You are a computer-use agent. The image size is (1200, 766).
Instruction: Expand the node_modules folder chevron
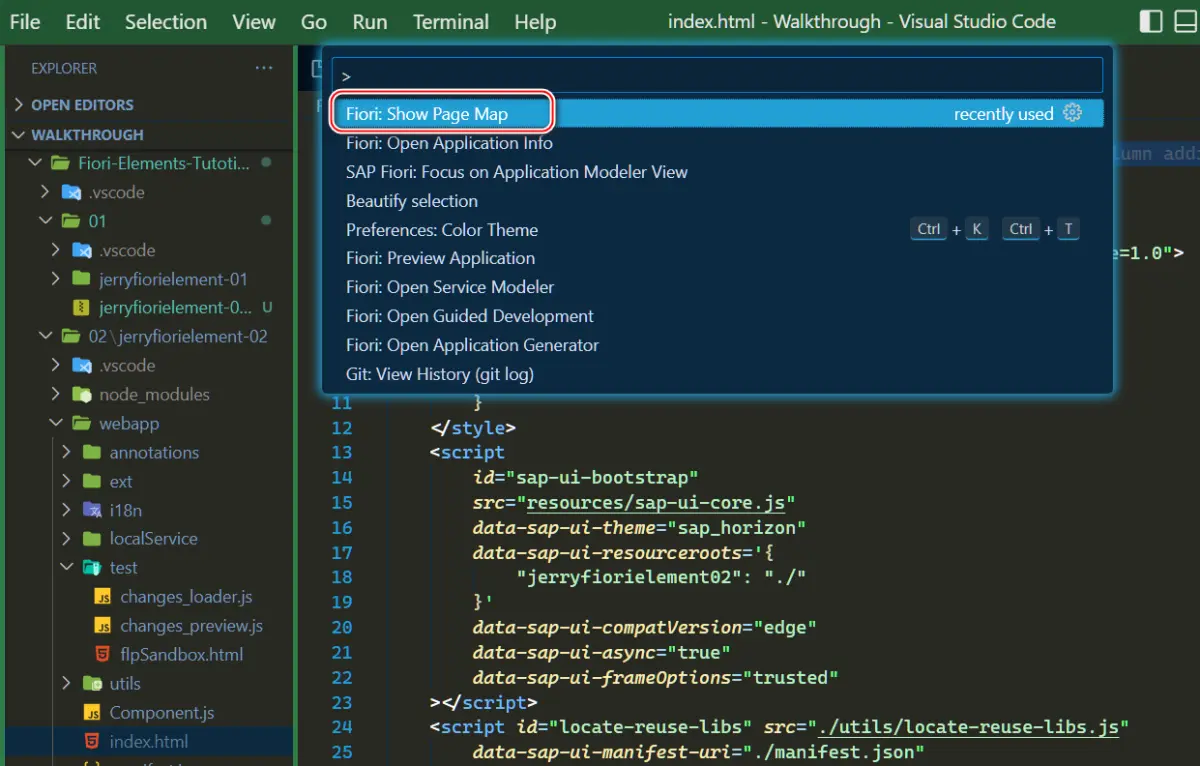point(56,394)
